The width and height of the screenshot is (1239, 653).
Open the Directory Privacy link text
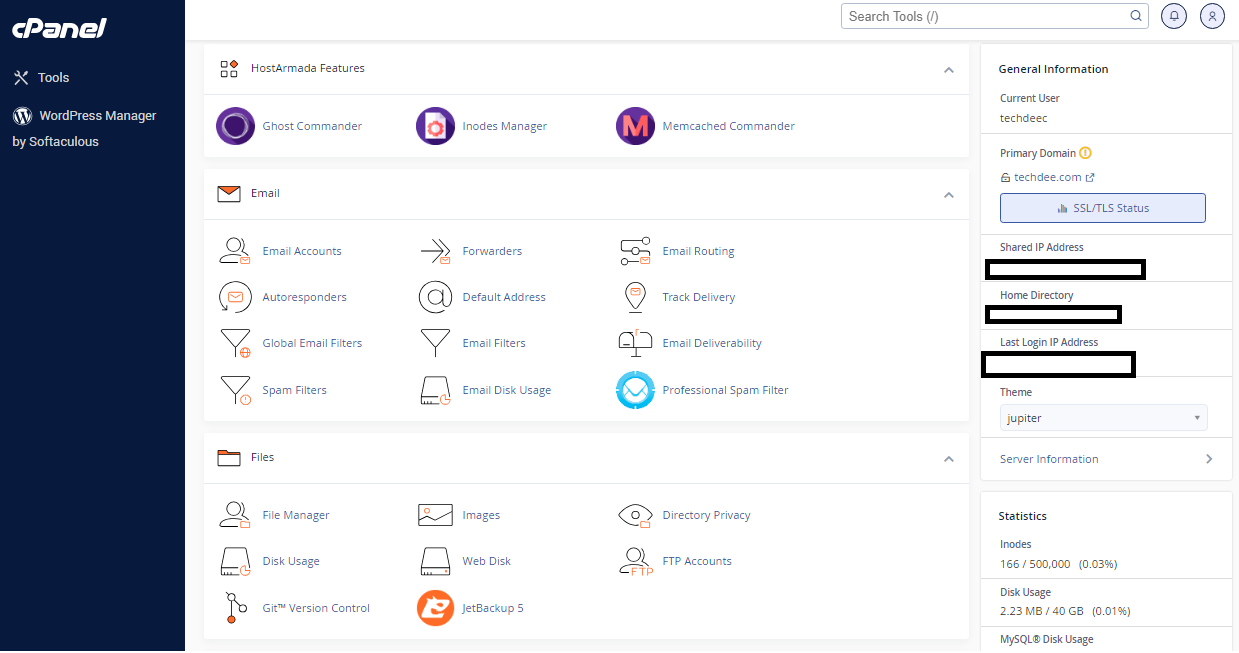707,515
